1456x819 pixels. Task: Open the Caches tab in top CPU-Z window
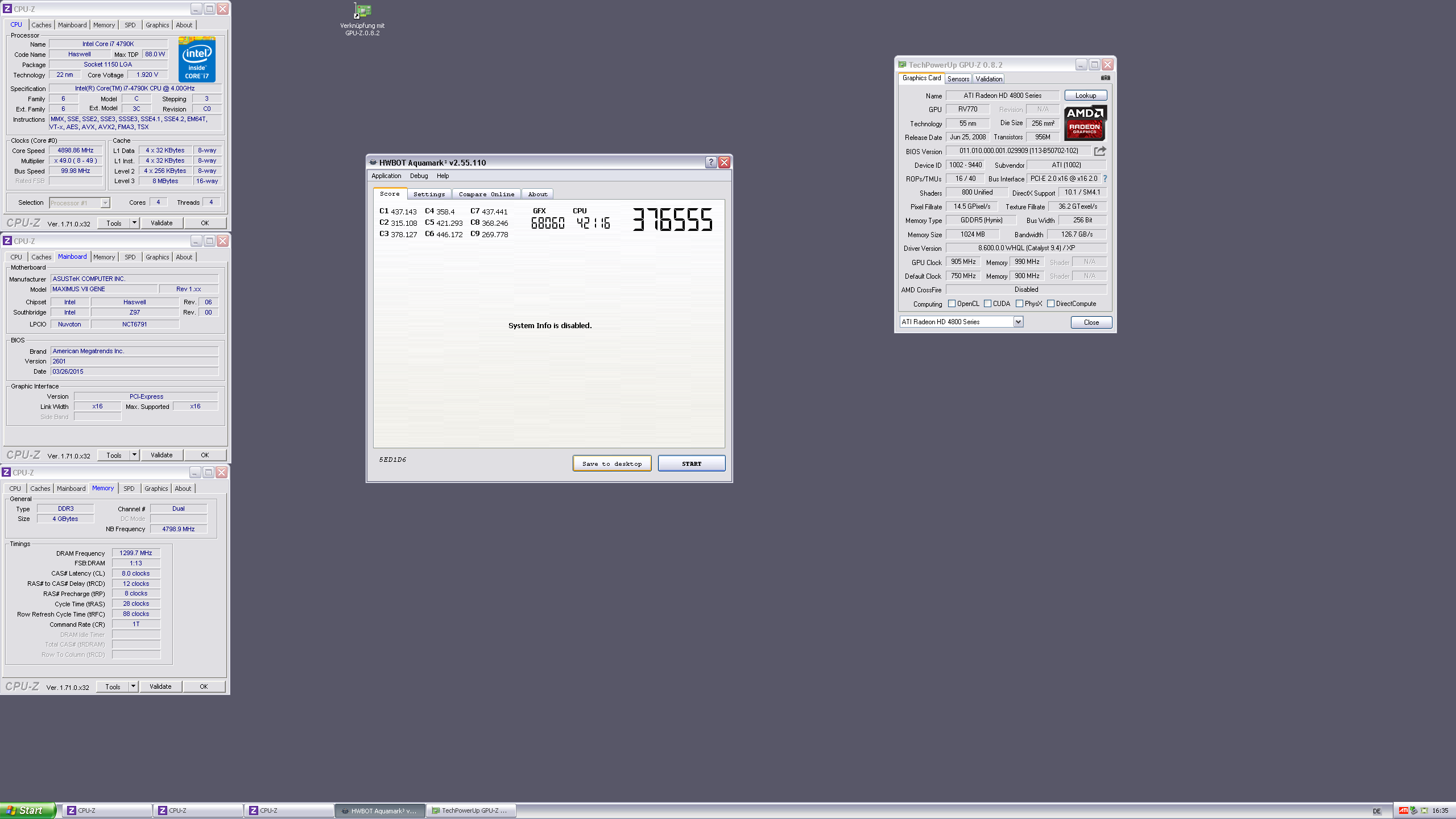41,25
